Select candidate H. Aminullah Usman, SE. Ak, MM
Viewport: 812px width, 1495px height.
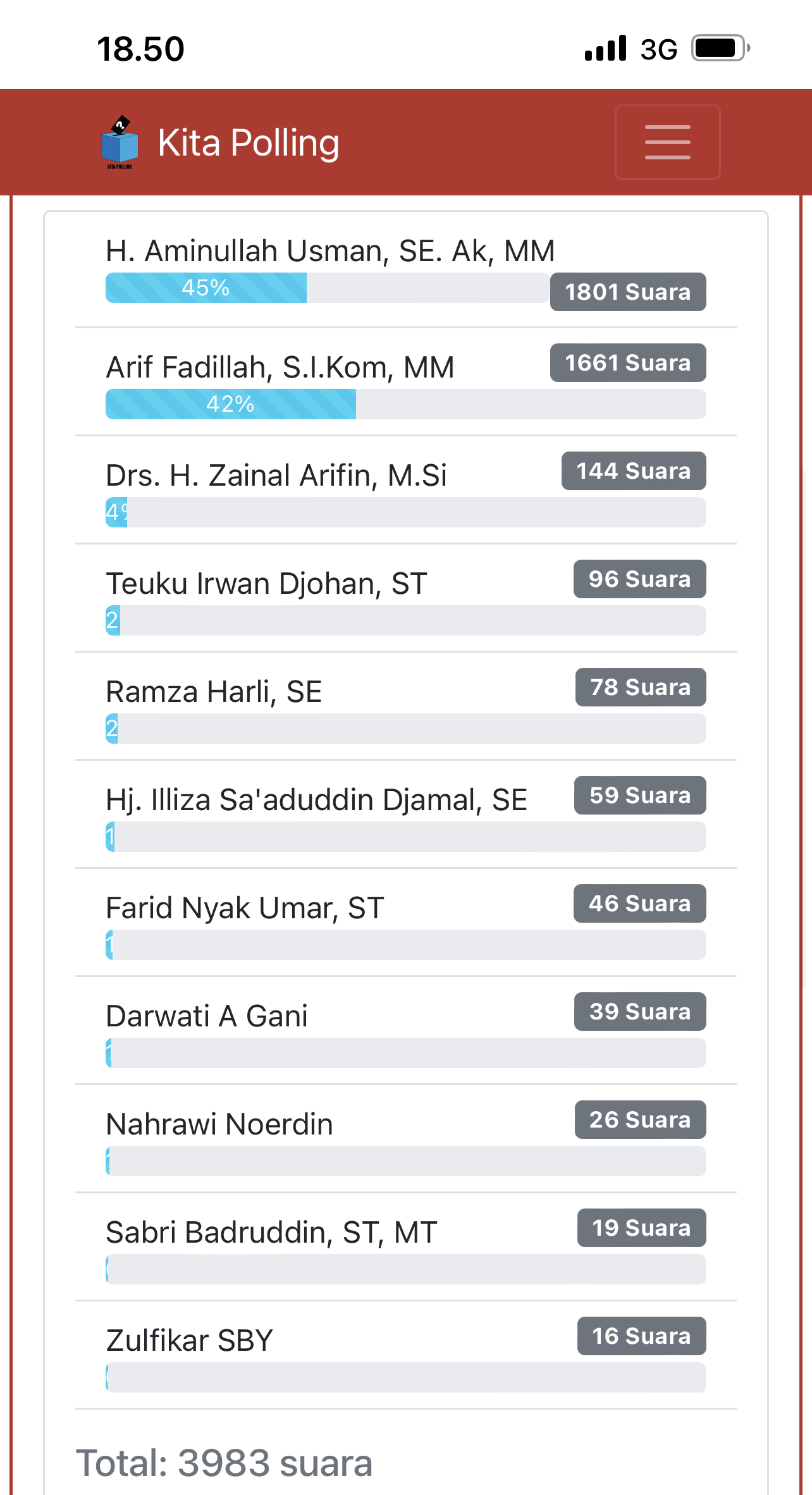coord(330,251)
